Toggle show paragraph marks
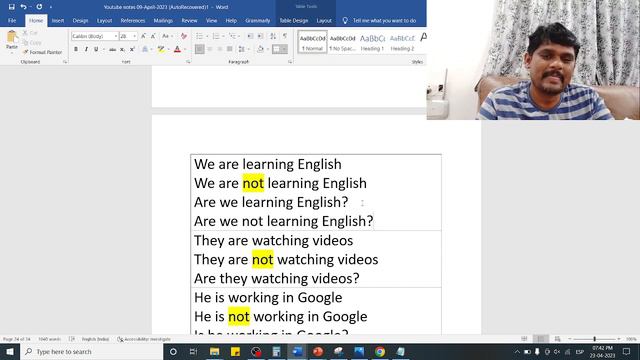 click(x=285, y=36)
